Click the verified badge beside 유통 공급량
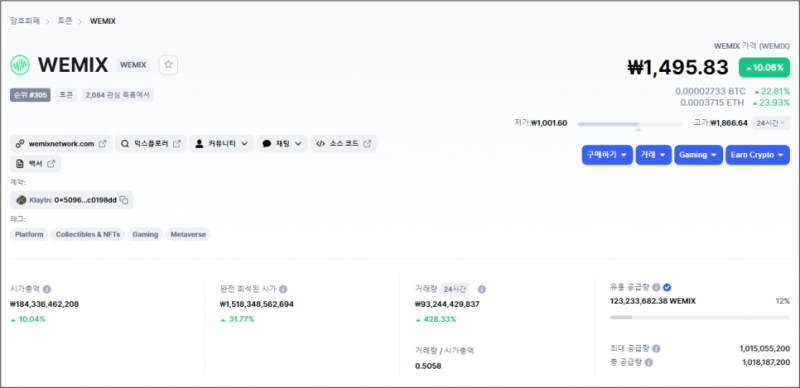The height and width of the screenshot is (388, 800). click(x=667, y=287)
